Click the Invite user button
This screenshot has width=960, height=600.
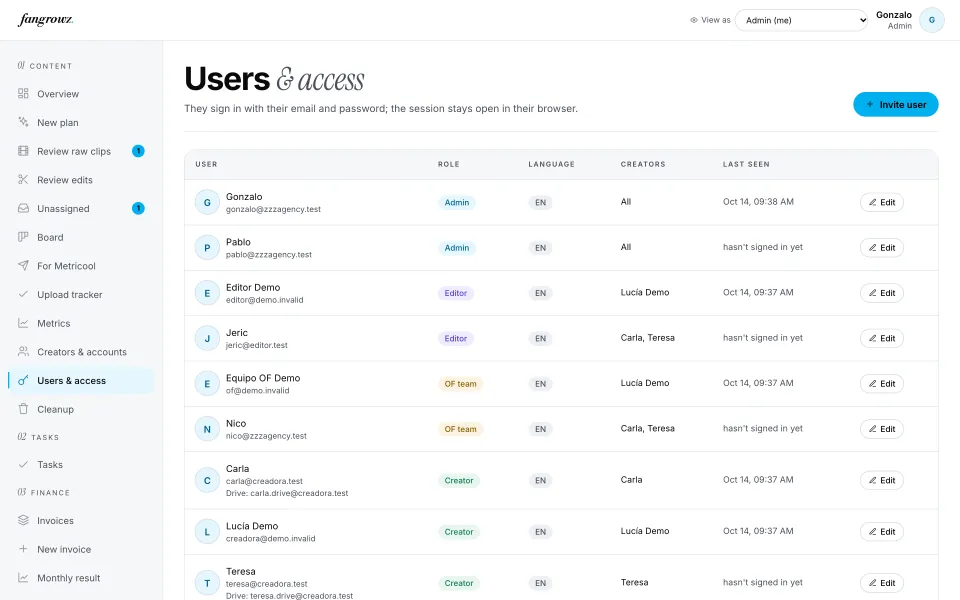895,105
